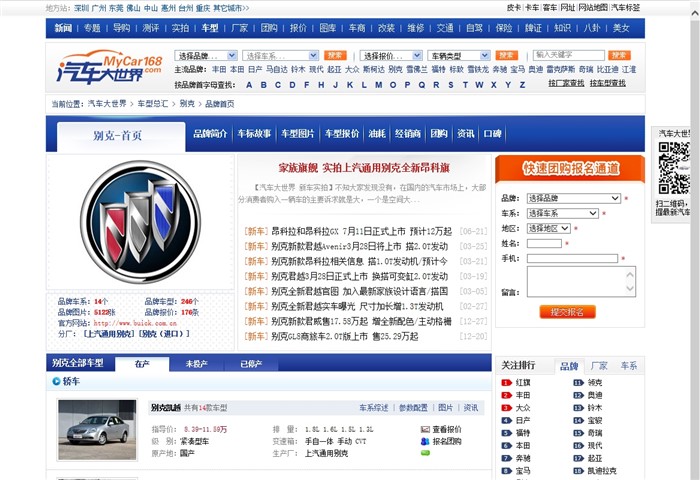Click the search button after 选择车系
The height and width of the screenshot is (480, 700).
(x=335, y=55)
